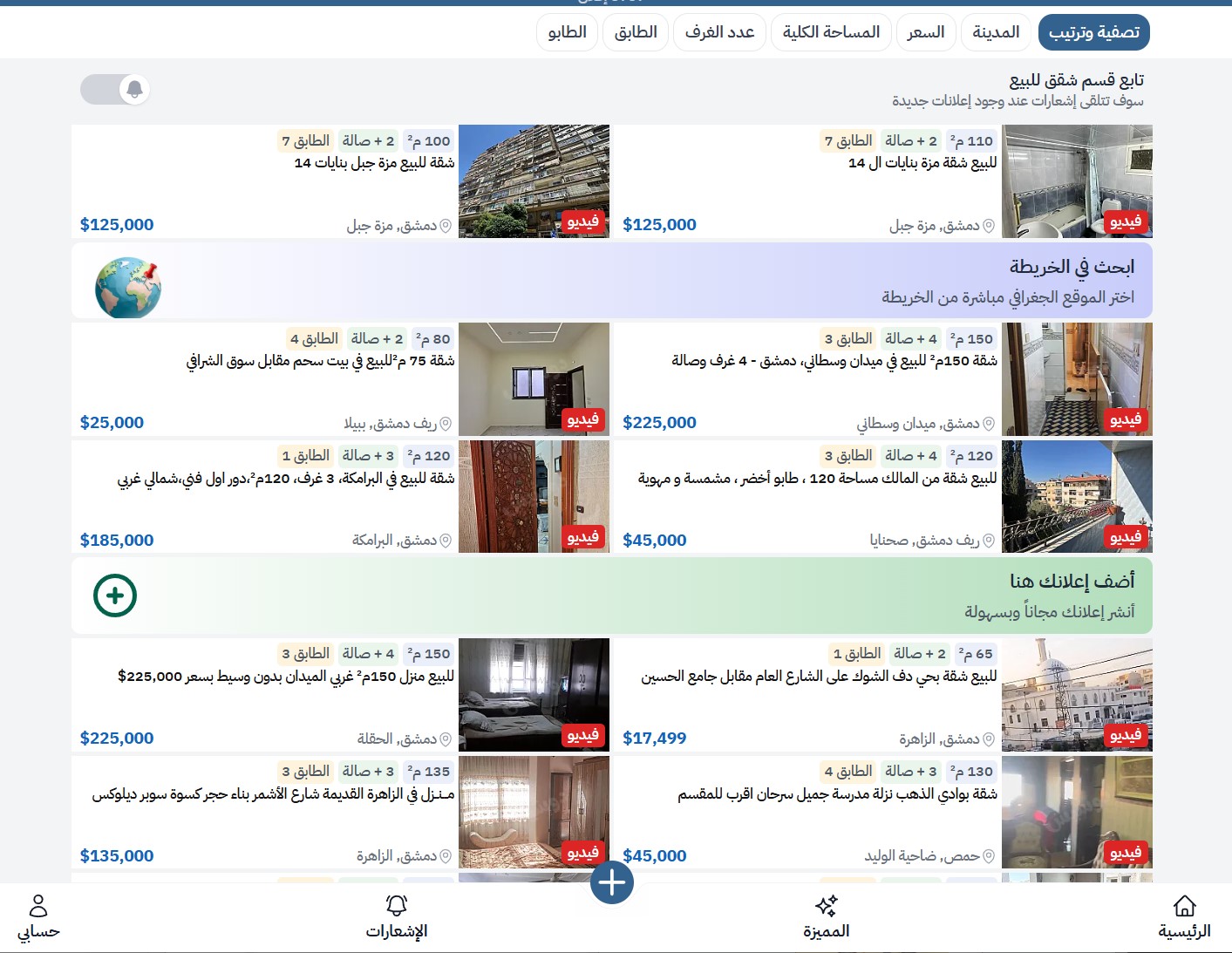1232x953 pixels.
Task: Open المساحة الكلية area filter dropdown
Action: pyautogui.click(x=831, y=32)
